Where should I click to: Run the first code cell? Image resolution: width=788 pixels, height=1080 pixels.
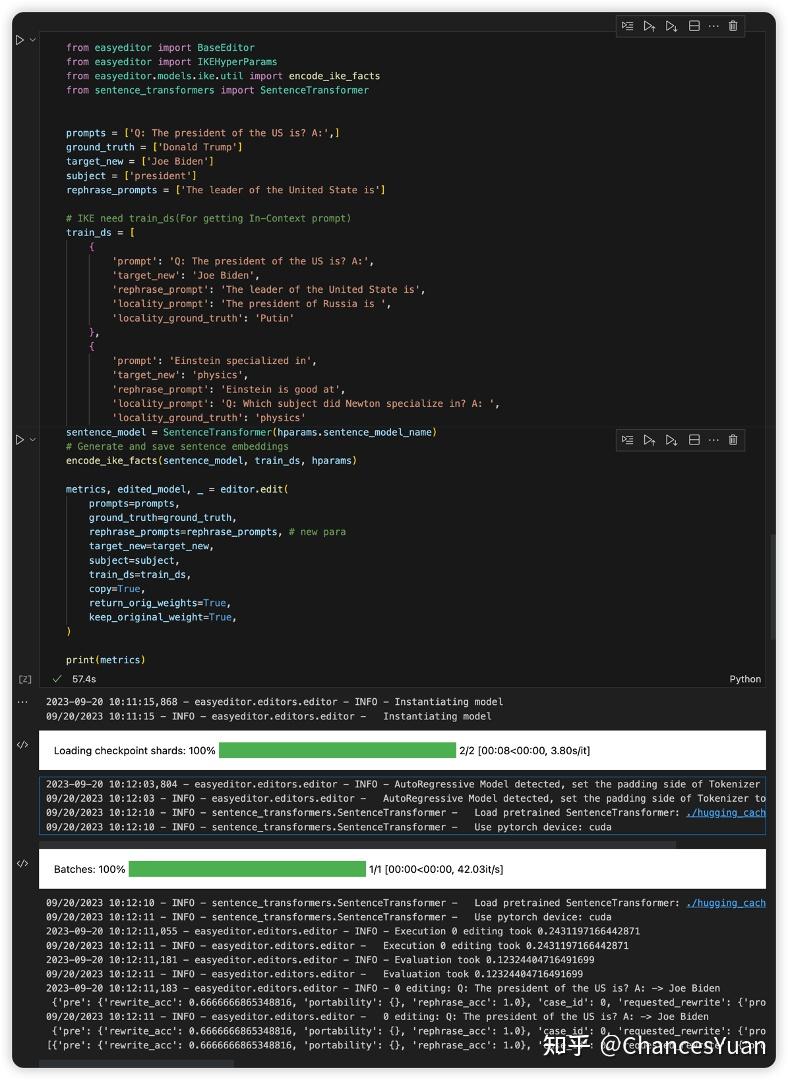pyautogui.click(x=18, y=40)
